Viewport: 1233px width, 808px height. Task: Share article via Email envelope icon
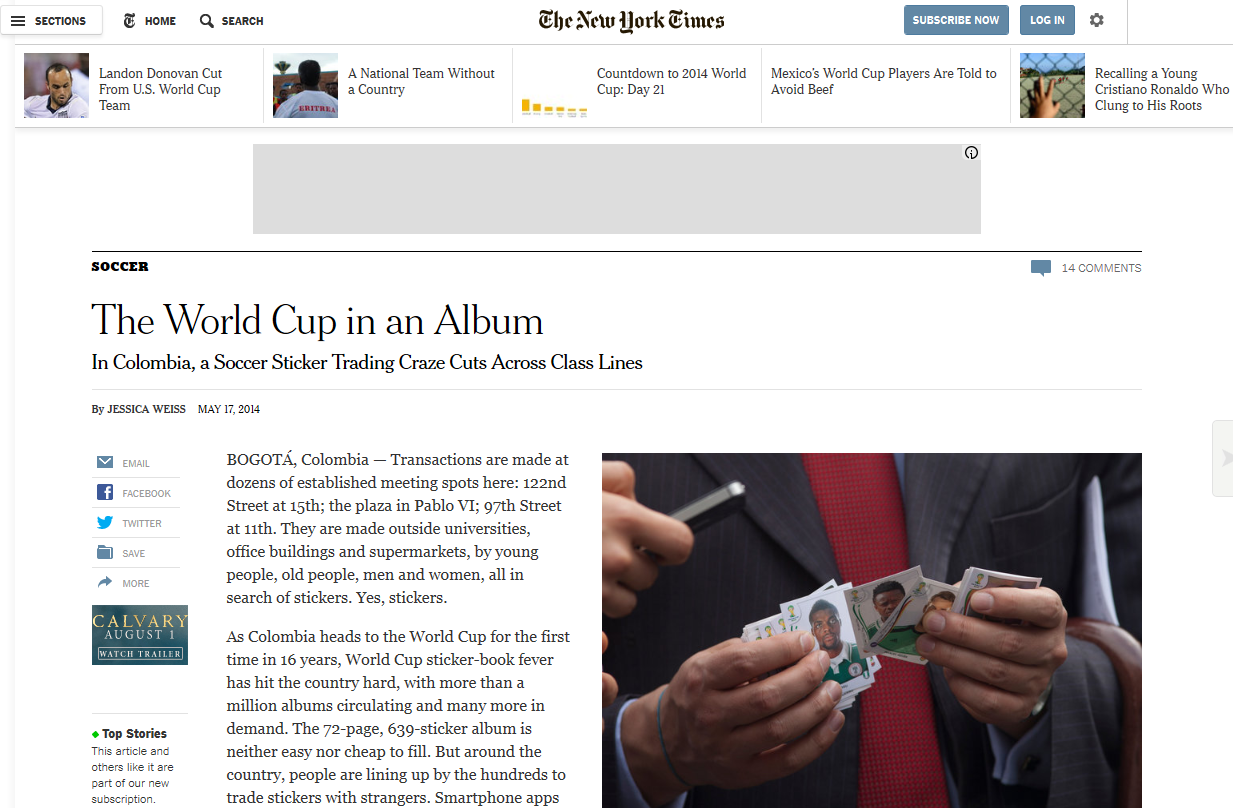coord(105,462)
